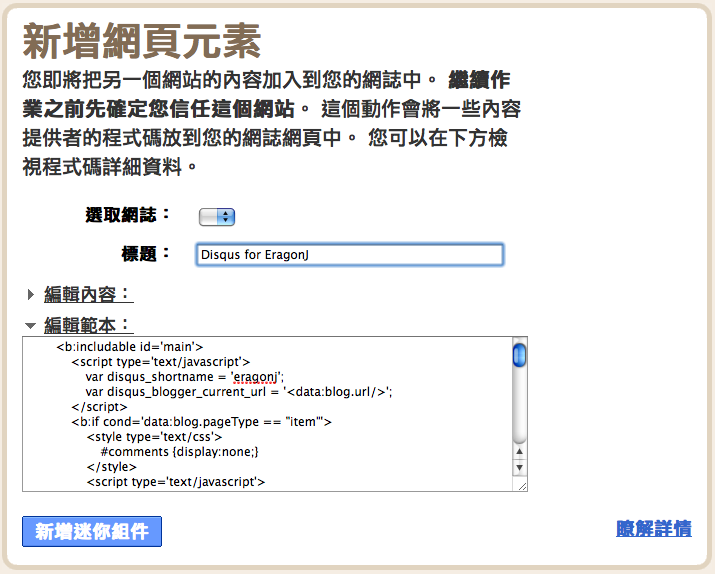
Task: Click the template scrollbar down arrow
Action: tap(519, 467)
